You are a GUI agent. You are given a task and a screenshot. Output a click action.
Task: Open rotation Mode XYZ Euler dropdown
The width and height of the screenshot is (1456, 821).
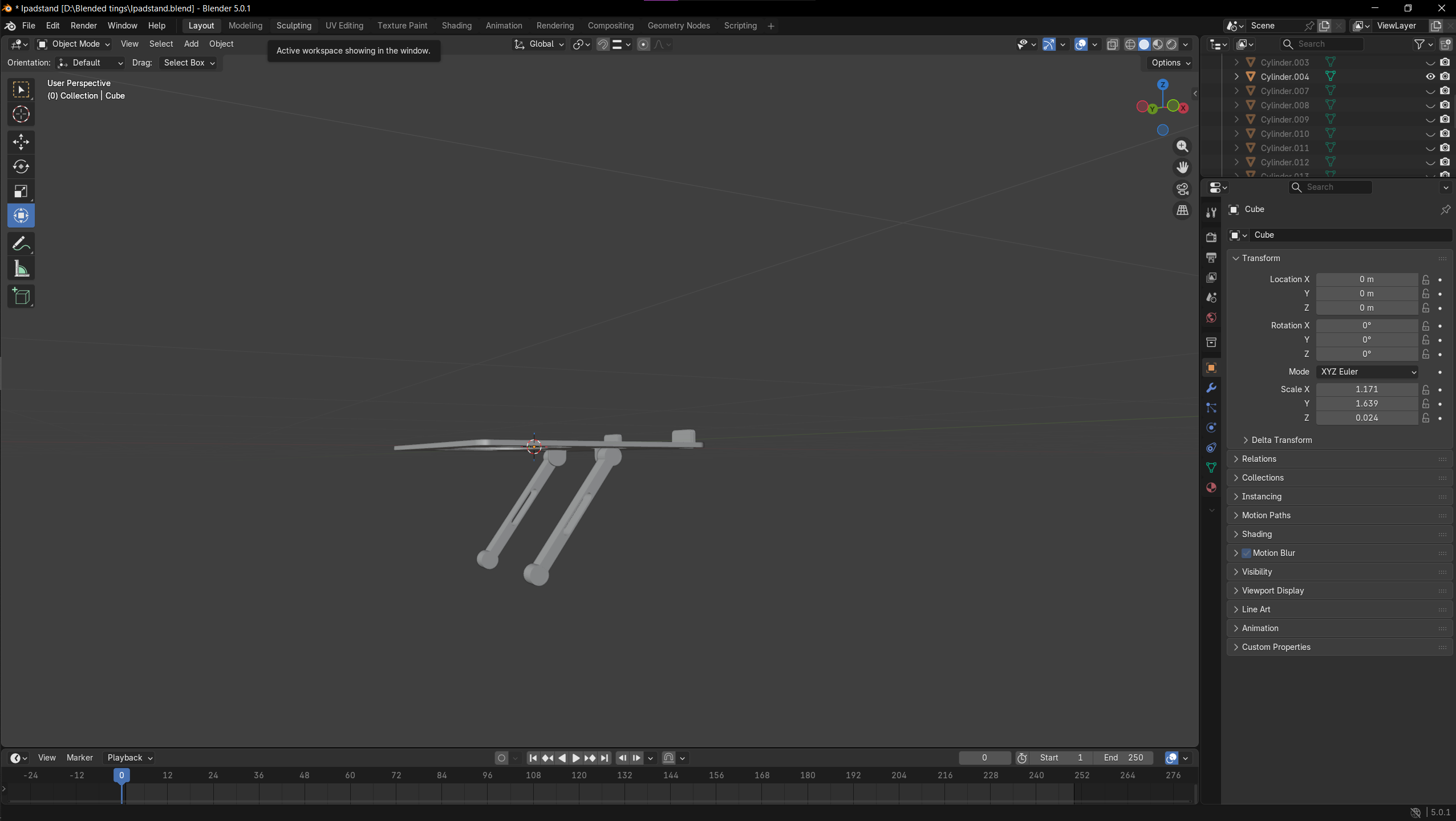point(1367,372)
